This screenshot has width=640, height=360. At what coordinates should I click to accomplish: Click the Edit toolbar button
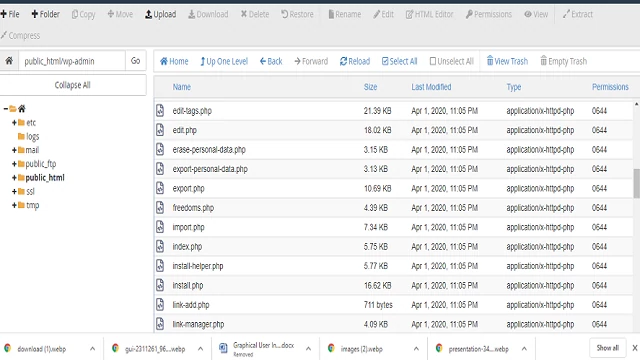(384, 14)
